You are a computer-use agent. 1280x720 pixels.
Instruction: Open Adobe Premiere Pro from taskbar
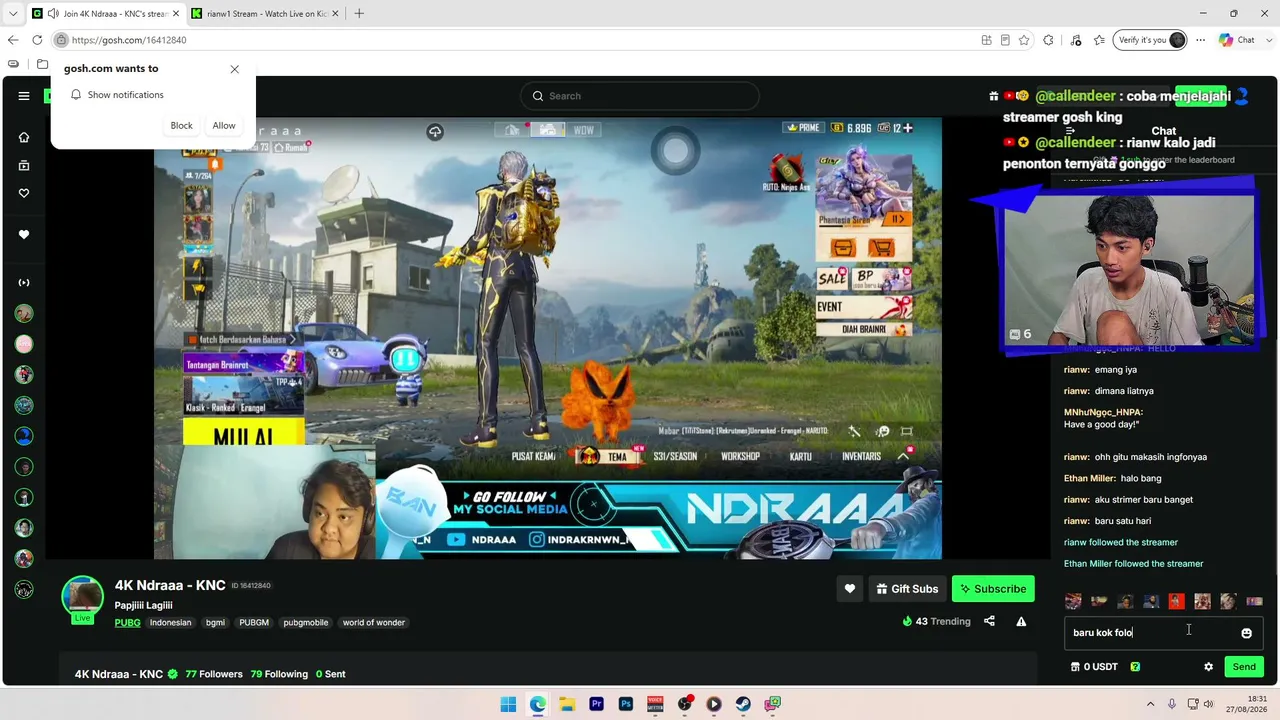pos(597,704)
